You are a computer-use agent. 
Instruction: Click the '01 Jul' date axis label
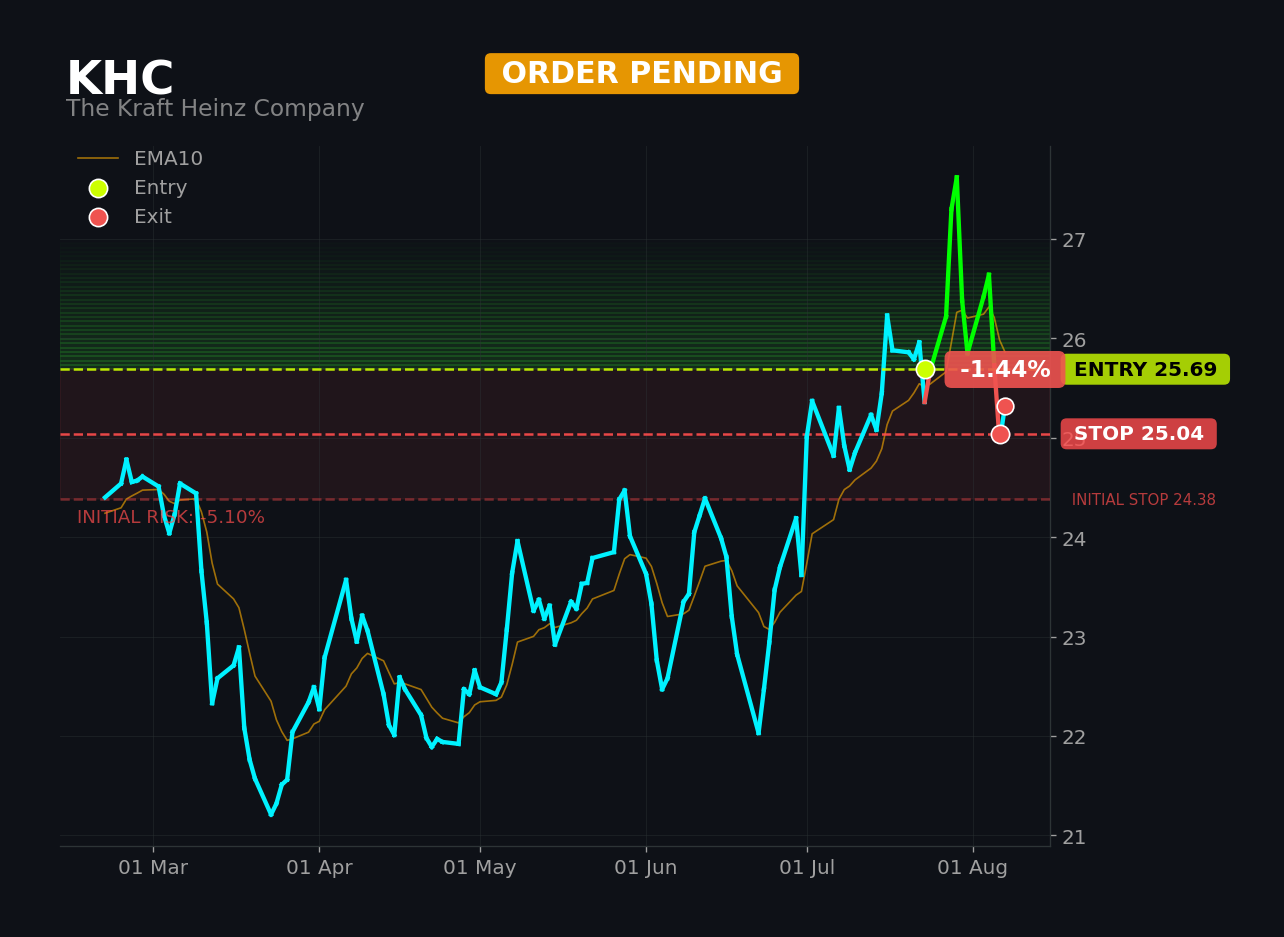(x=807, y=868)
